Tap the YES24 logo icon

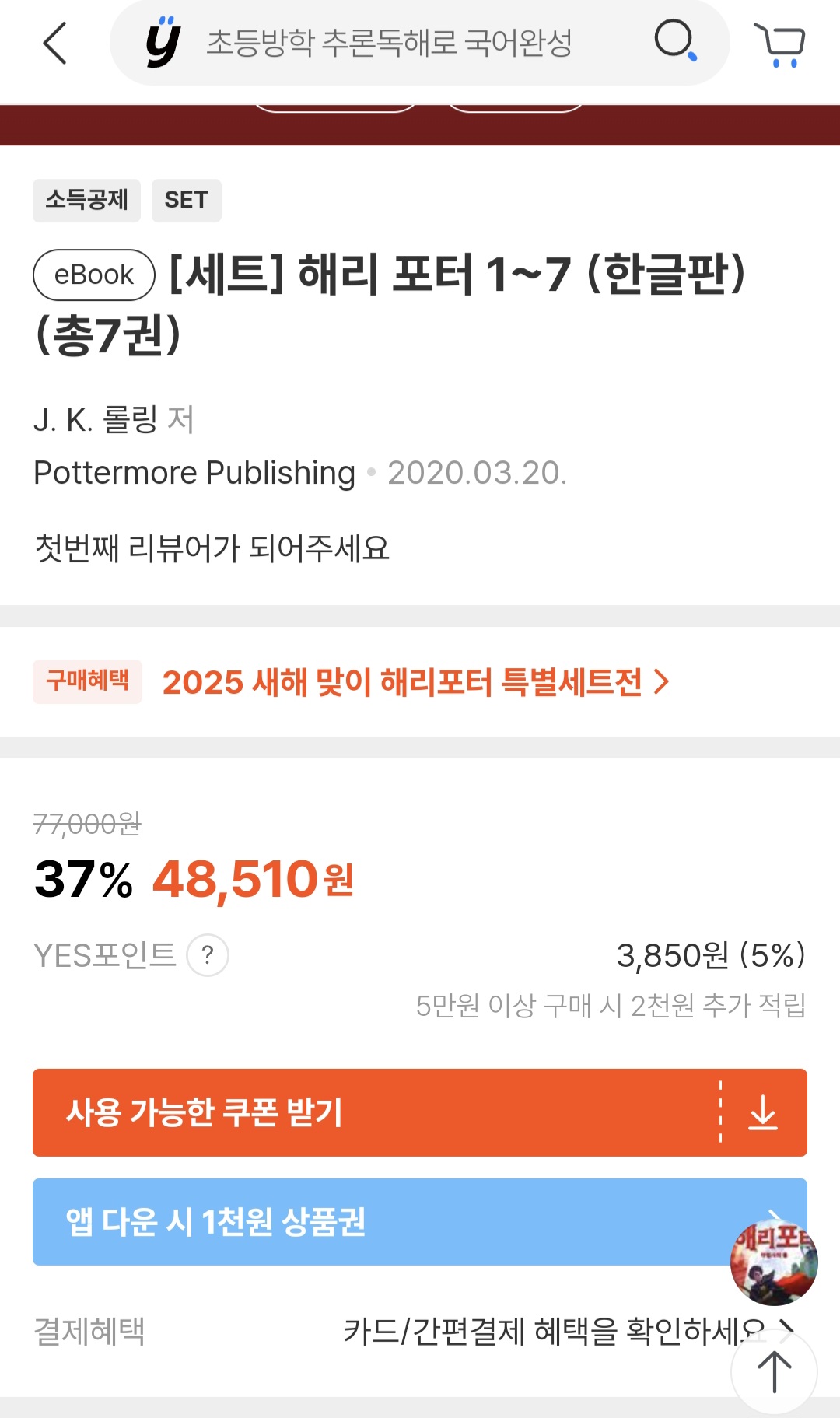pyautogui.click(x=163, y=43)
